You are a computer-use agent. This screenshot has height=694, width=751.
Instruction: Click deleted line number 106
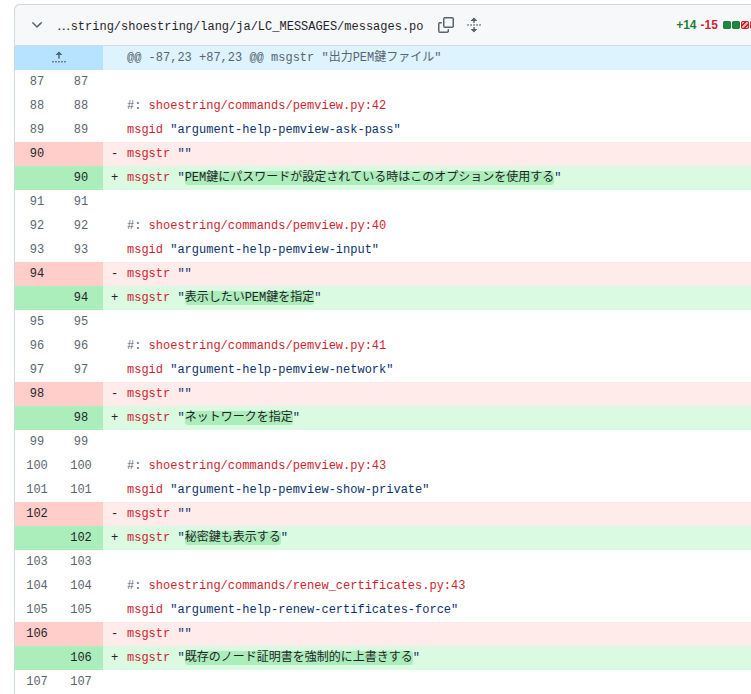(37, 633)
